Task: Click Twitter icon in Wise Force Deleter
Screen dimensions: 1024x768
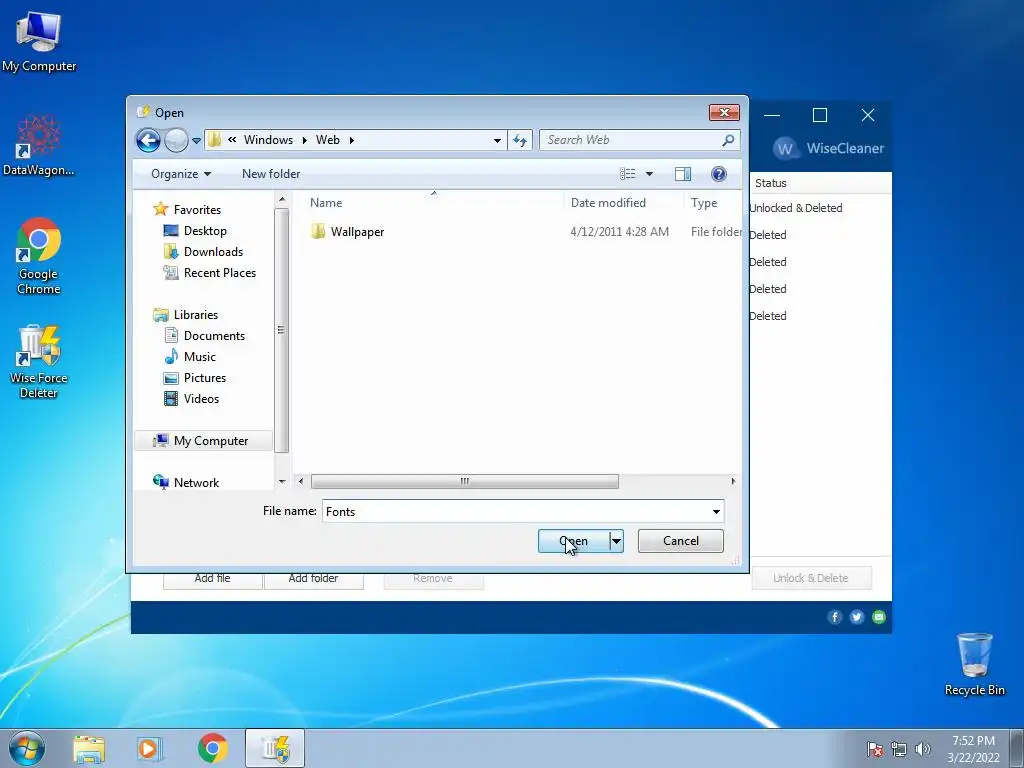Action: click(857, 617)
